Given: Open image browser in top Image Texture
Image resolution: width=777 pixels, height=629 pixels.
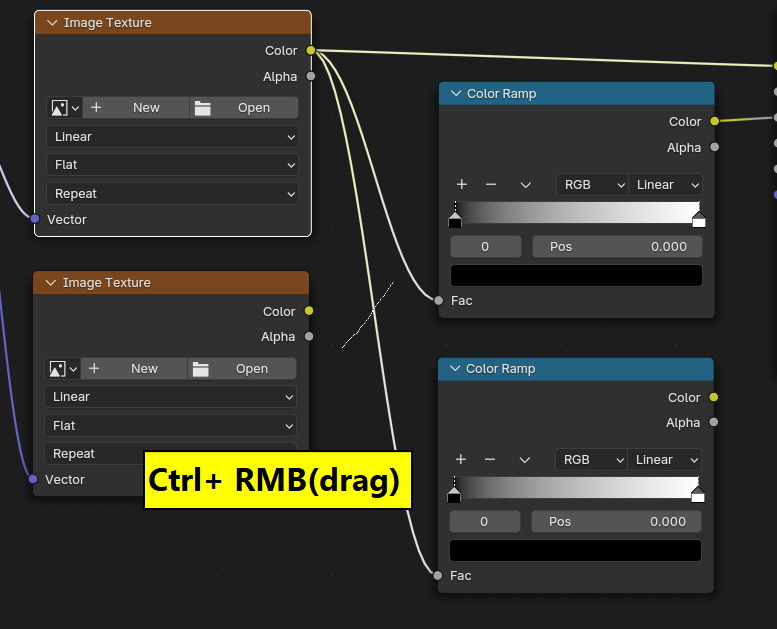Looking at the screenshot, I should (64, 108).
